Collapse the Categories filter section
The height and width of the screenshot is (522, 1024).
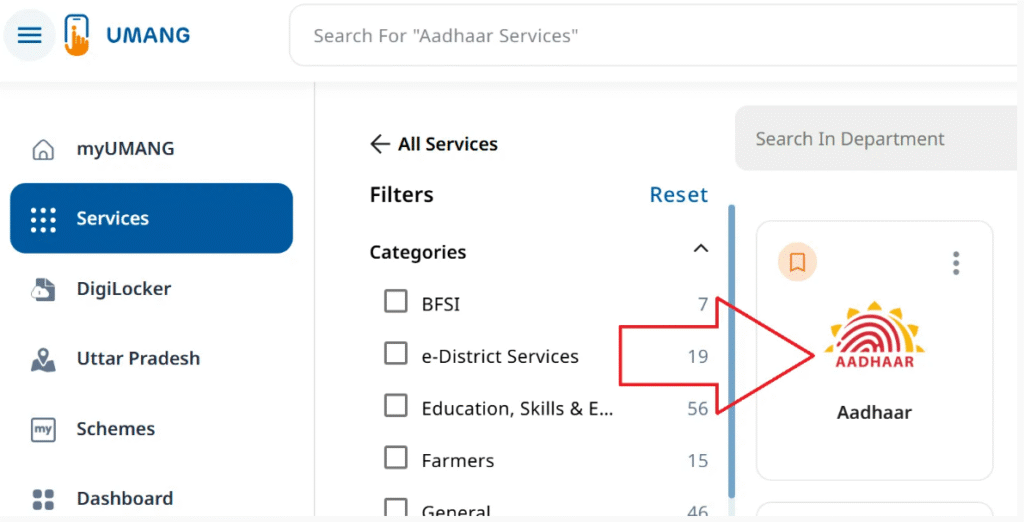pyautogui.click(x=701, y=249)
